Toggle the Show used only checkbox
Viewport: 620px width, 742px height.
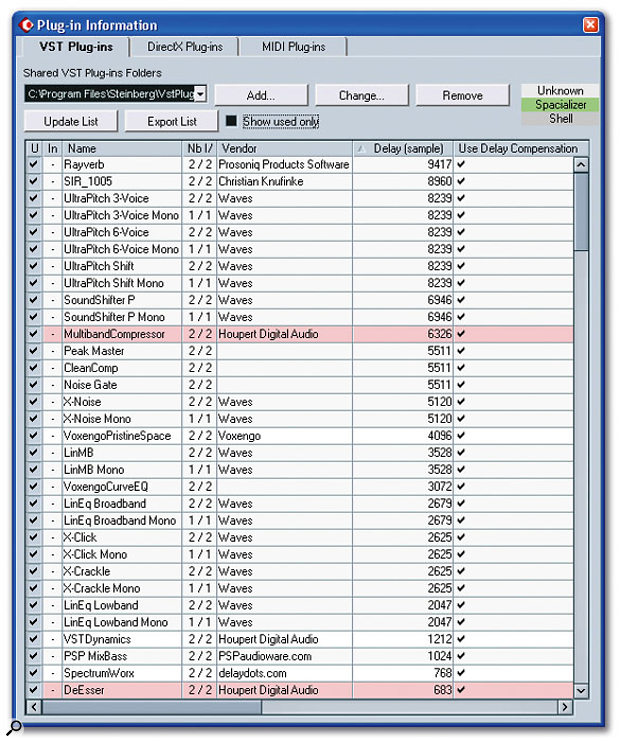(x=231, y=121)
